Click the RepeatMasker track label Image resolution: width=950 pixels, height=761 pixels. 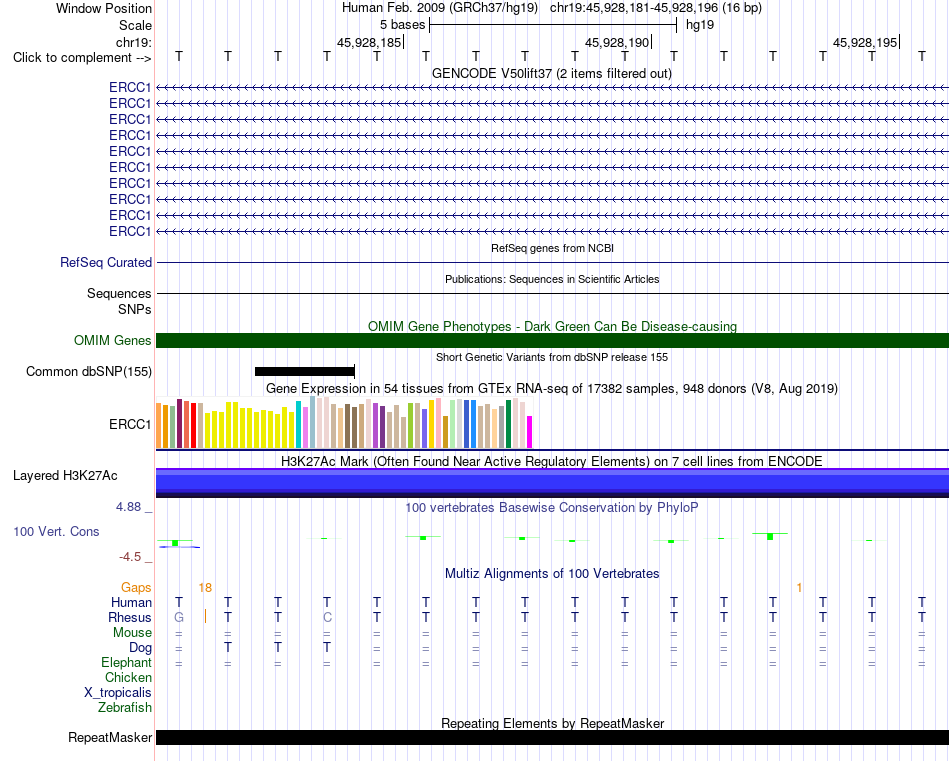pyautogui.click(x=110, y=737)
